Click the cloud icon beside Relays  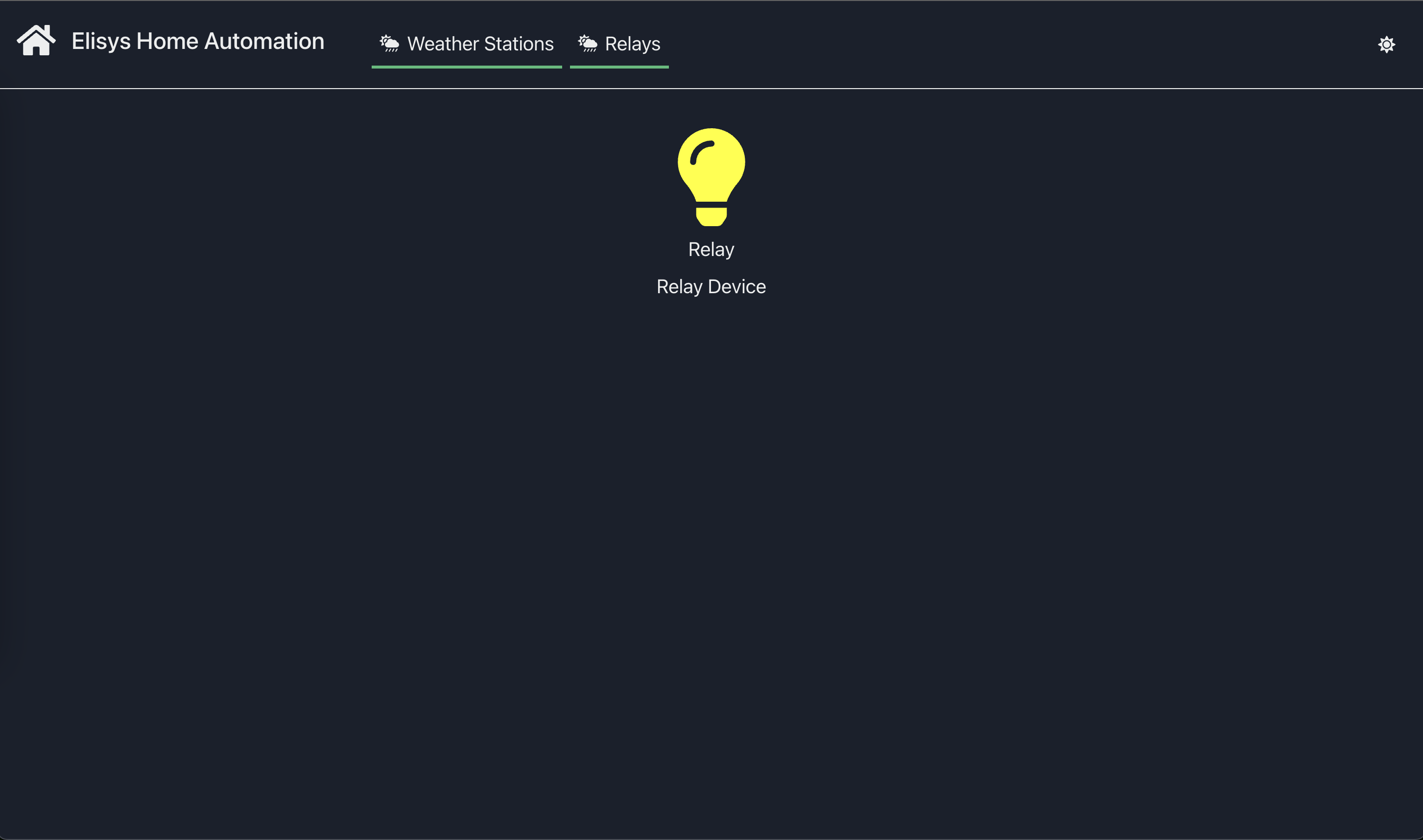click(x=588, y=44)
